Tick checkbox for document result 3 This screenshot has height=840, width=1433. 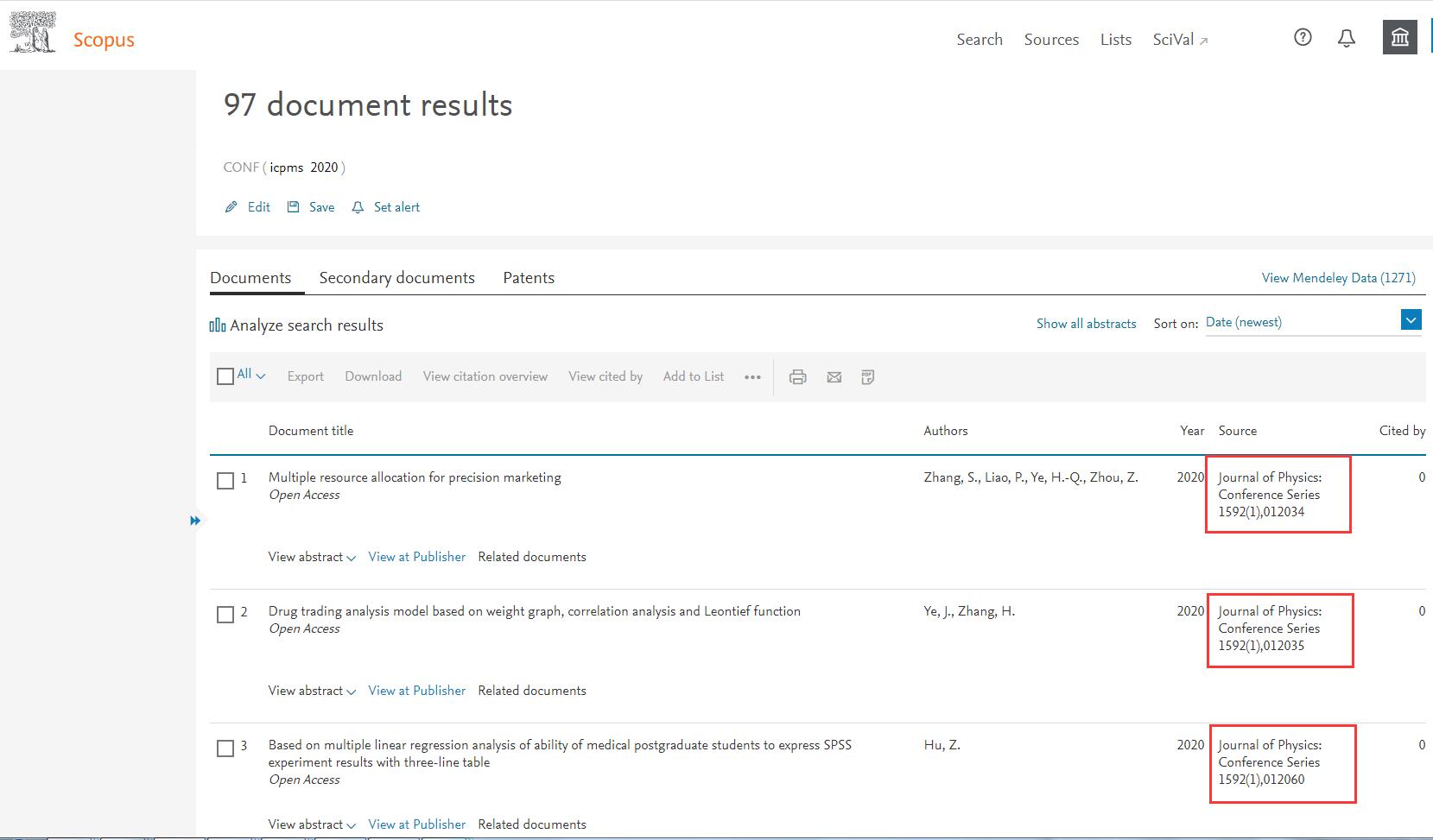coord(225,748)
